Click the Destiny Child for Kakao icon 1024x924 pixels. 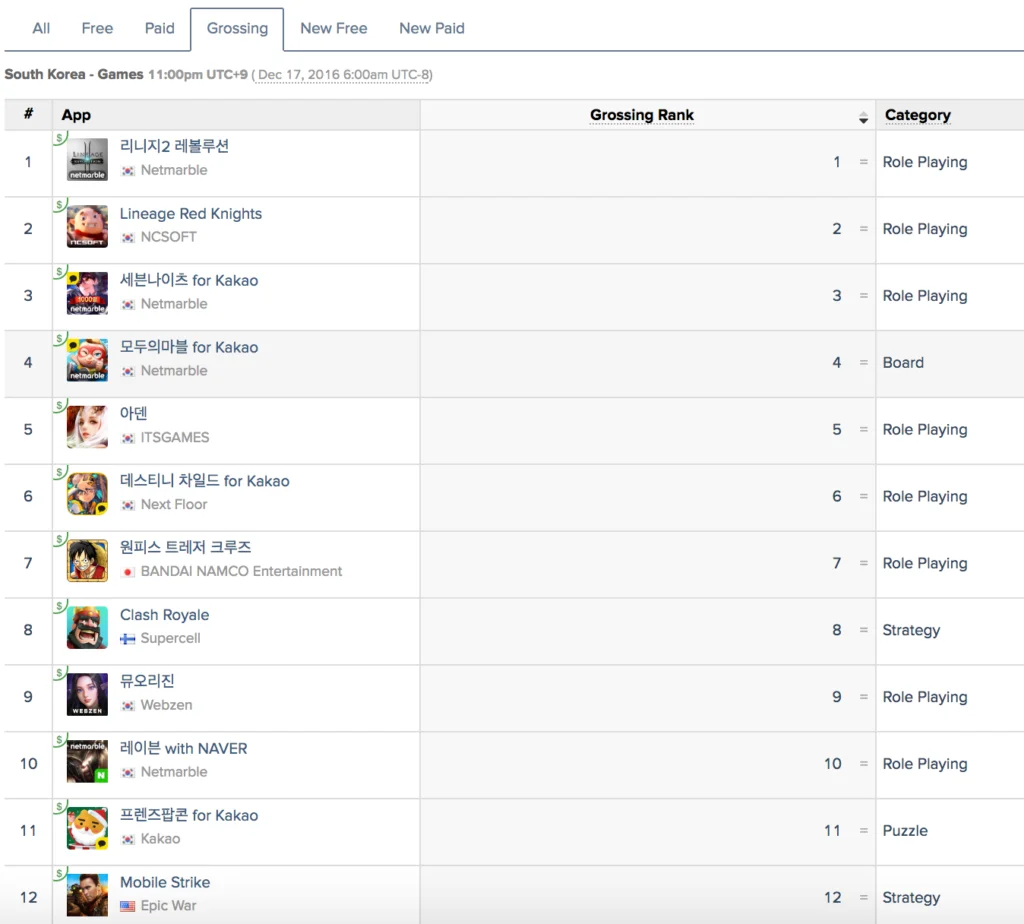coord(87,495)
